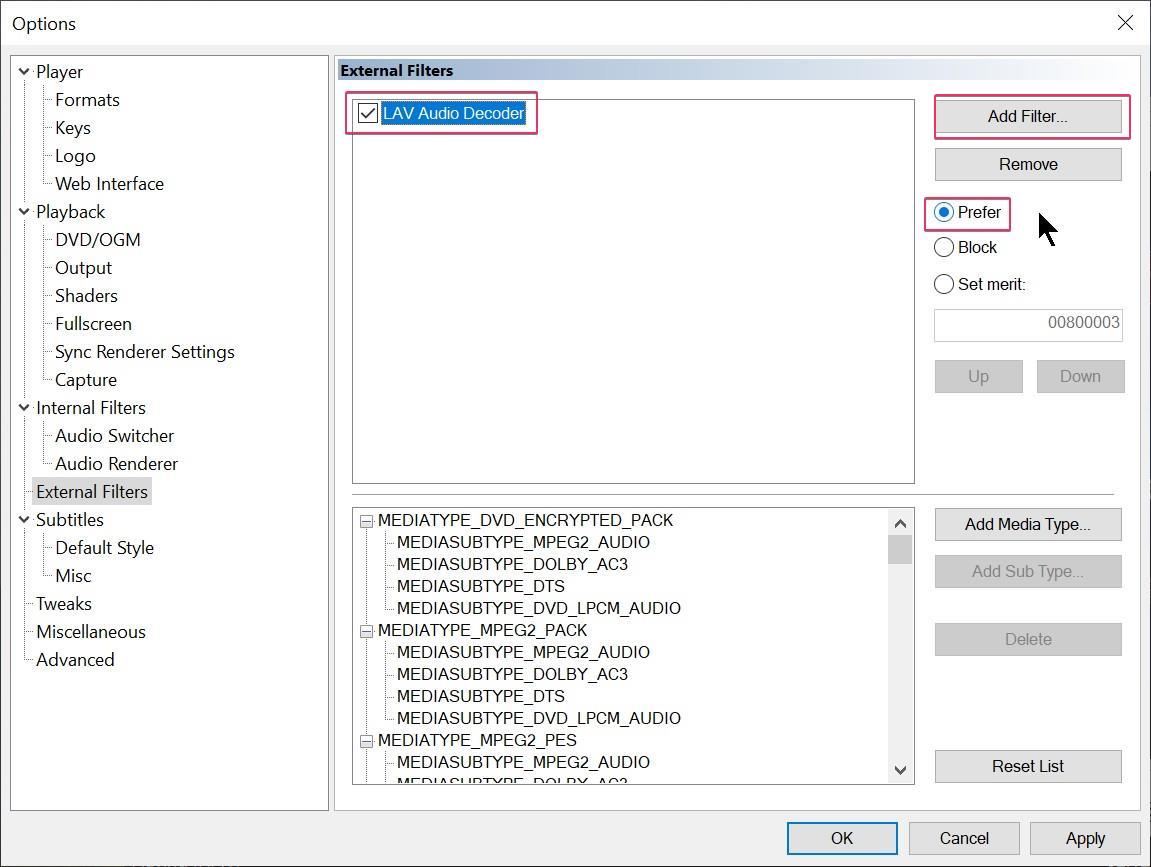The width and height of the screenshot is (1151, 867).
Task: Confirm with the OK button
Action: pyautogui.click(x=842, y=838)
